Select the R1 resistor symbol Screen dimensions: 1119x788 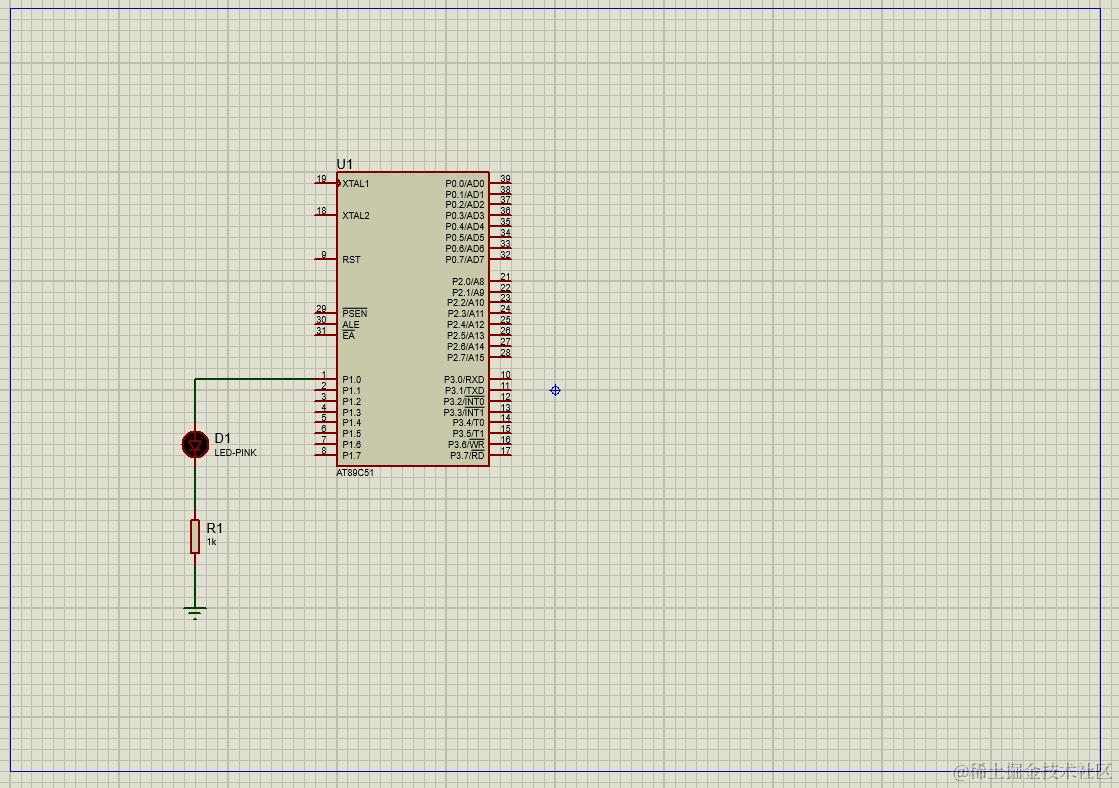(195, 536)
